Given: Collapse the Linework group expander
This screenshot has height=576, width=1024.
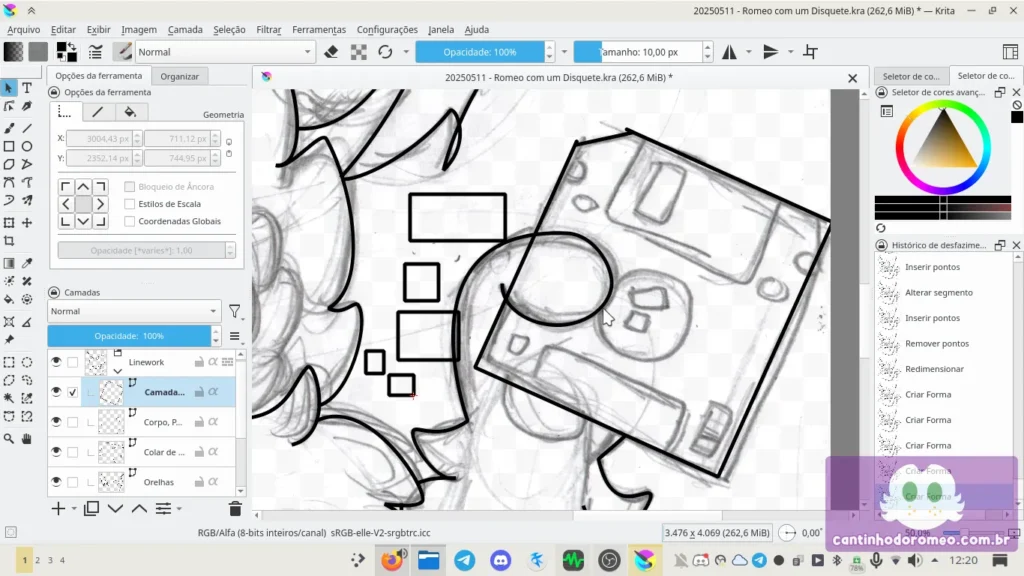Looking at the screenshot, I should 118,370.
